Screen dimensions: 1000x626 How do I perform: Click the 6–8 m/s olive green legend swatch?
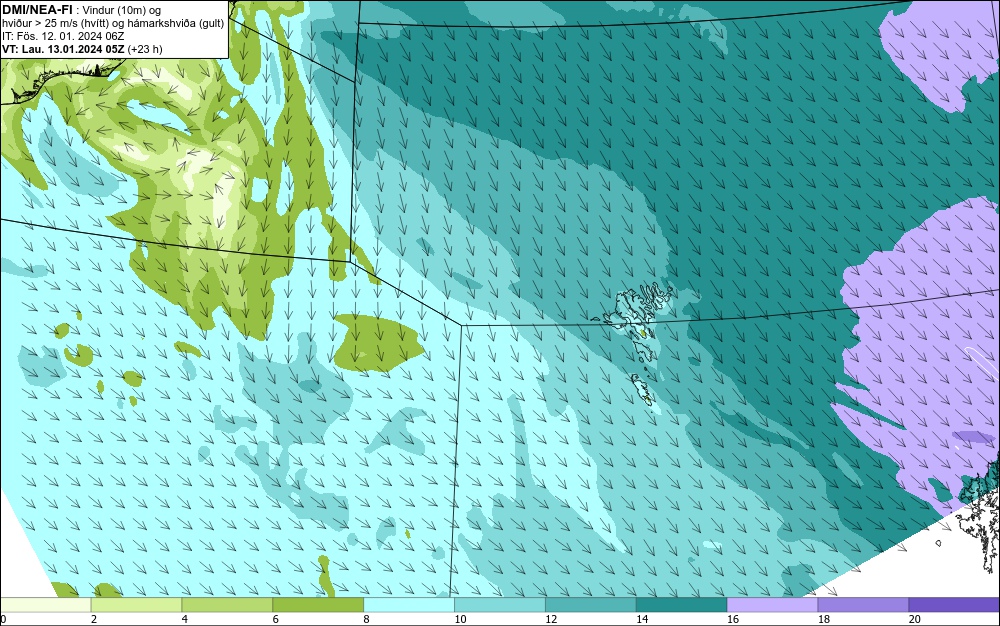click(318, 604)
